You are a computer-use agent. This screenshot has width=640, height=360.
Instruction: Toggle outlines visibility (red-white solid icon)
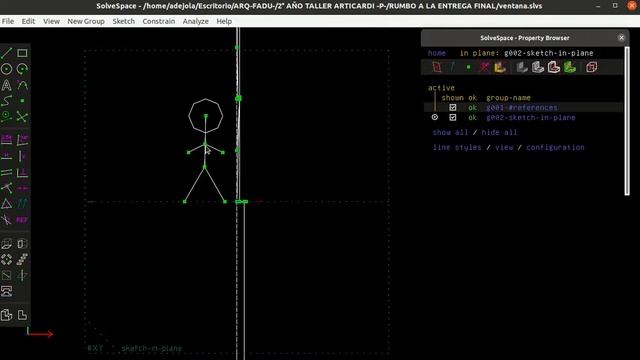tap(554, 67)
